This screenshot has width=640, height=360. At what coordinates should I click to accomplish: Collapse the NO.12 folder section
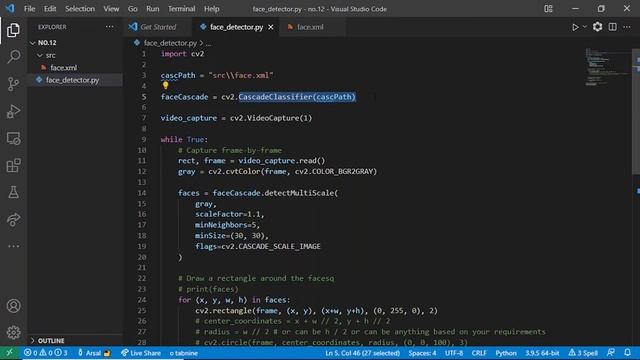75,42
